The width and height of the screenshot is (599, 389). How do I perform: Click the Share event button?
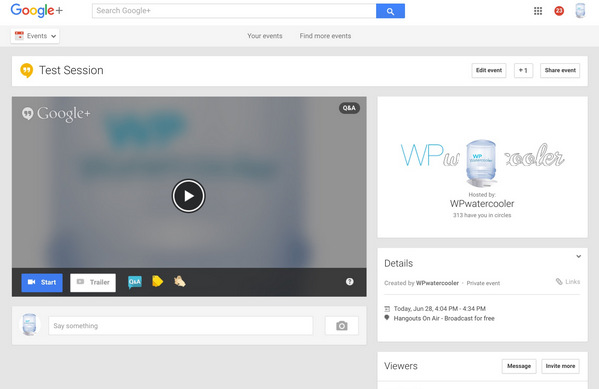(x=560, y=70)
